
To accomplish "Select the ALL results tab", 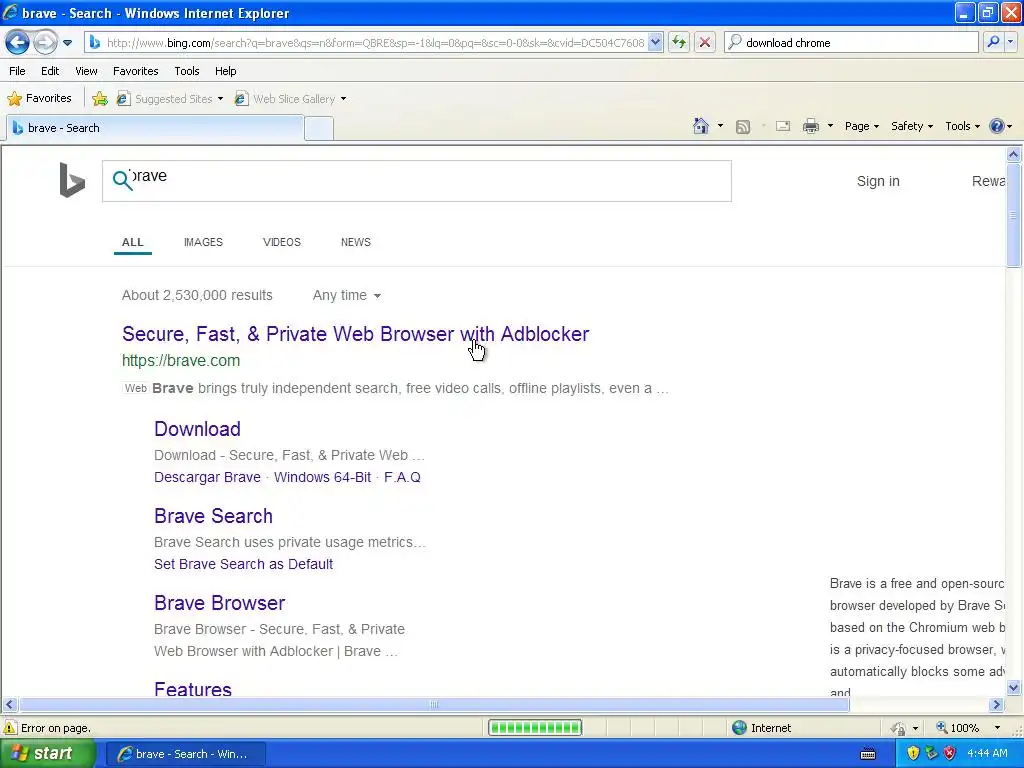I will pos(133,242).
